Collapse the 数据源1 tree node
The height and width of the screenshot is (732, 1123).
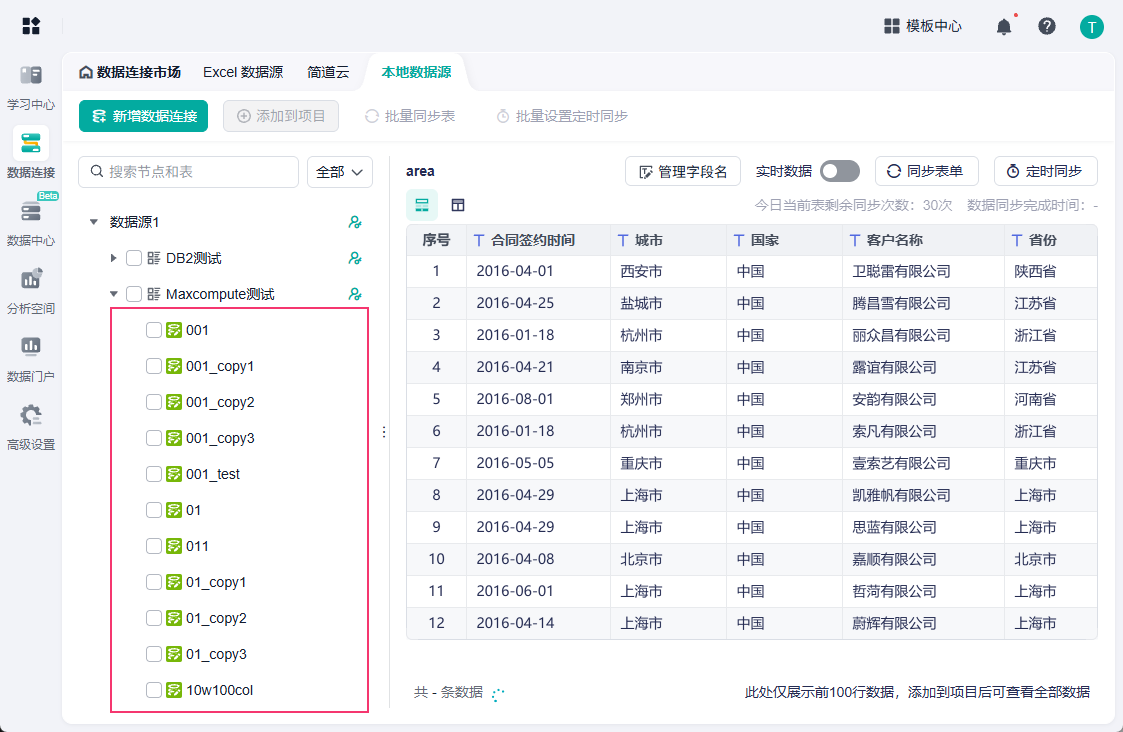point(94,222)
